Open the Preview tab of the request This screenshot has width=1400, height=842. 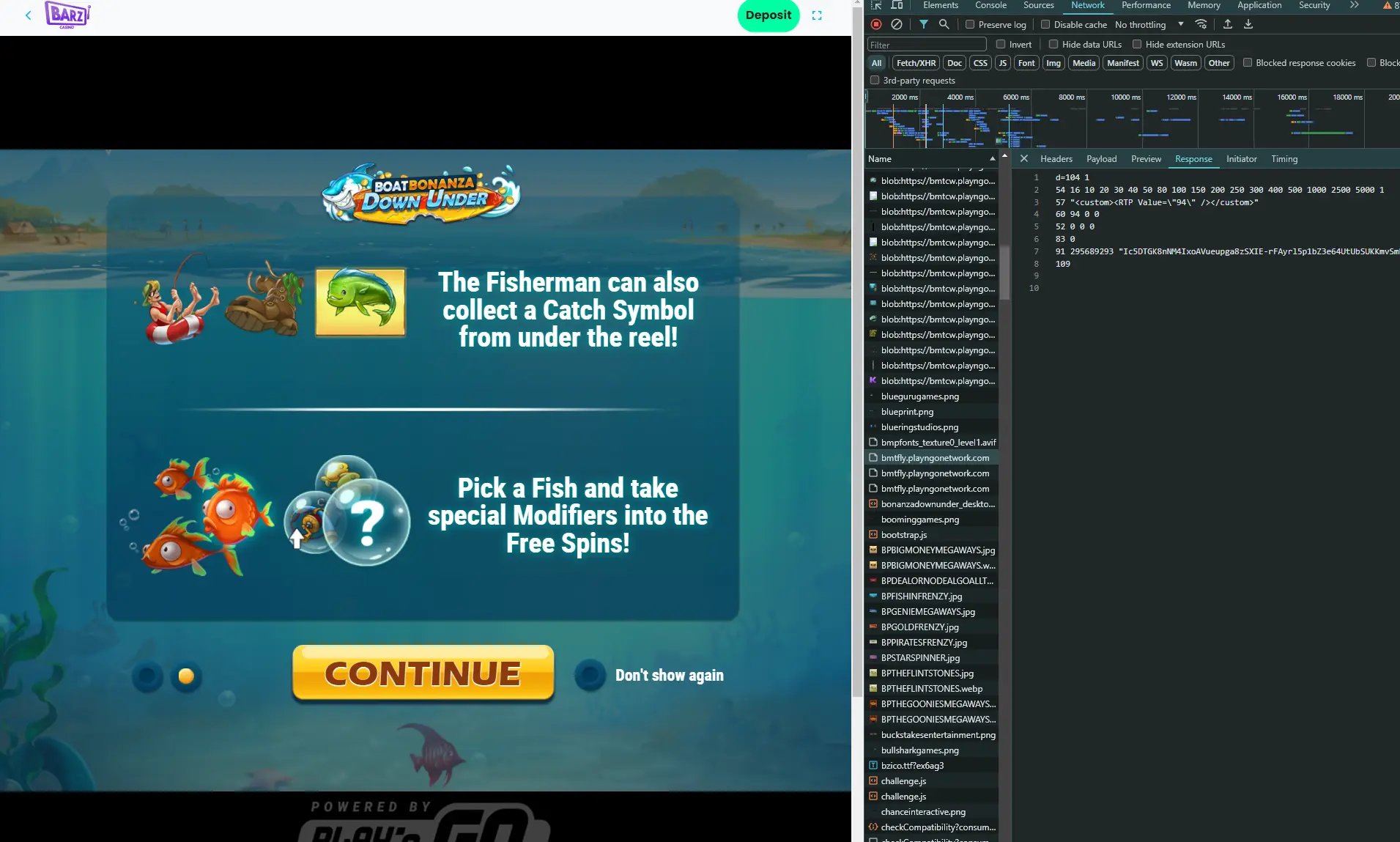click(1146, 158)
